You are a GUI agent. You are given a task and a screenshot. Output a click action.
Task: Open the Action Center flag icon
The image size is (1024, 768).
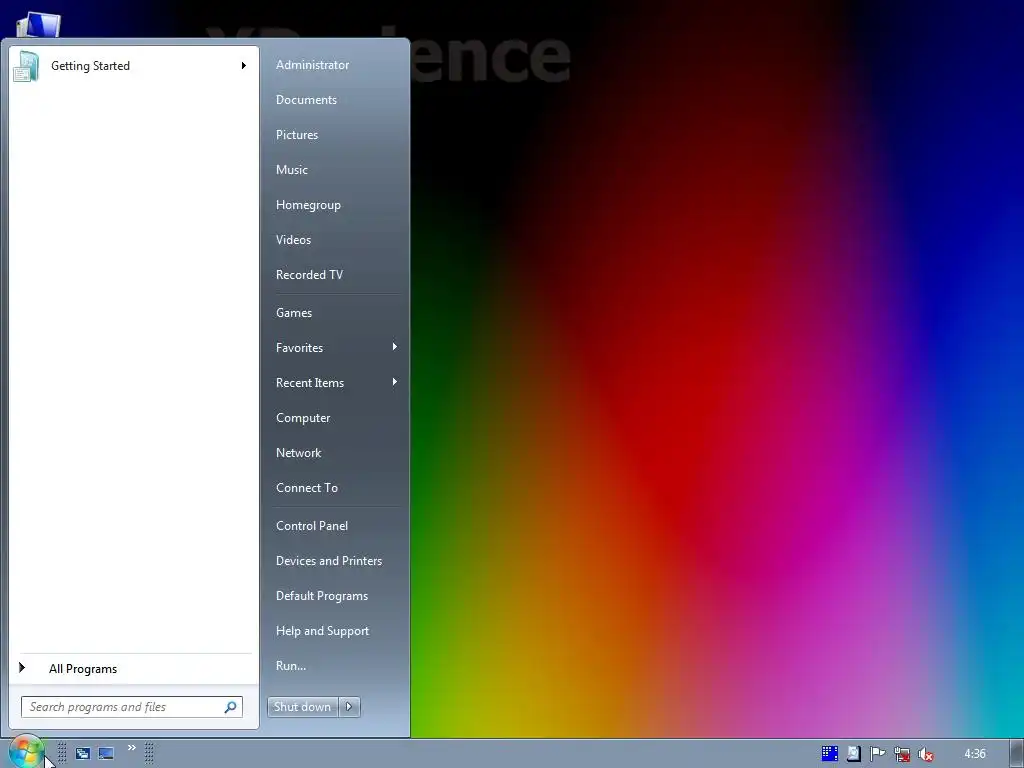click(877, 754)
